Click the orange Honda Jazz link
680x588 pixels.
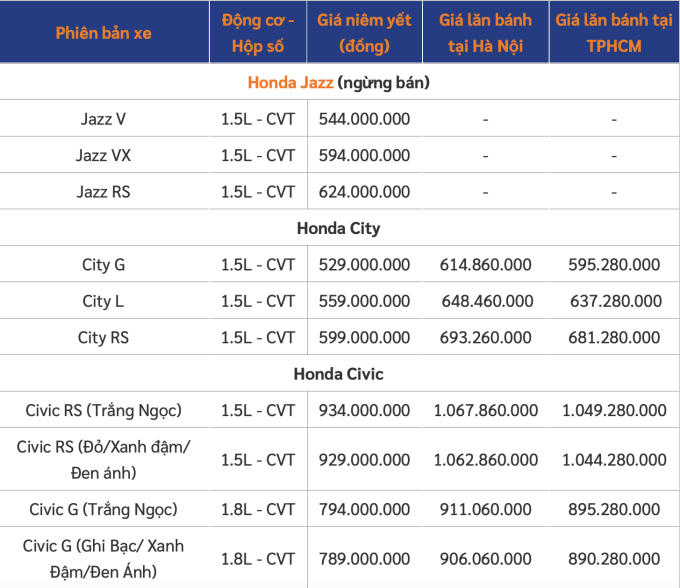click(290, 83)
